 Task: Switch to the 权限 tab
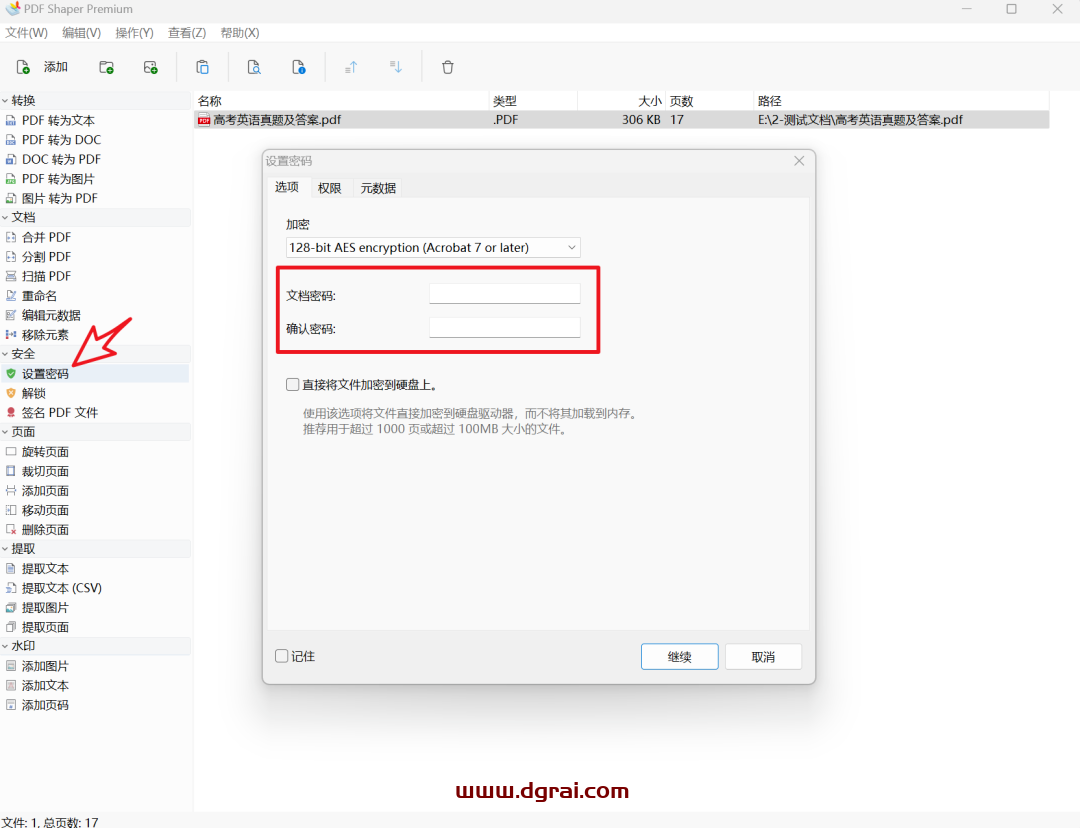click(329, 188)
